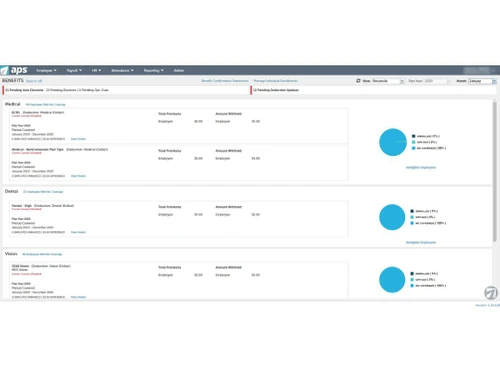Viewport: 500px width, 375px height.
Task: Click the version number in the footer
Action: tap(487, 305)
